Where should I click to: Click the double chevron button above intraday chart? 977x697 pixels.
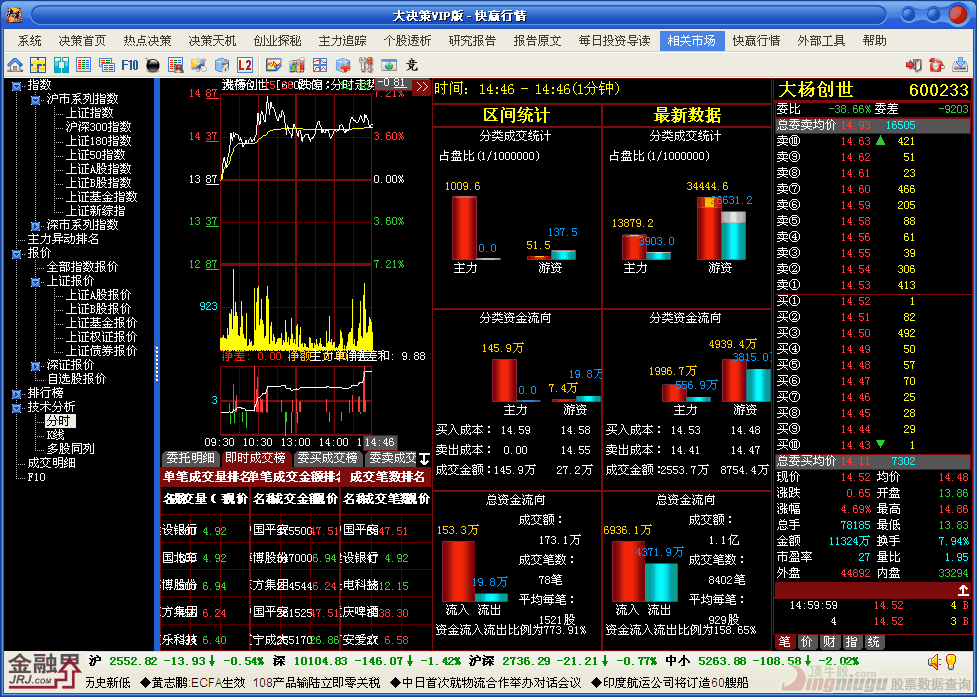pos(422,87)
